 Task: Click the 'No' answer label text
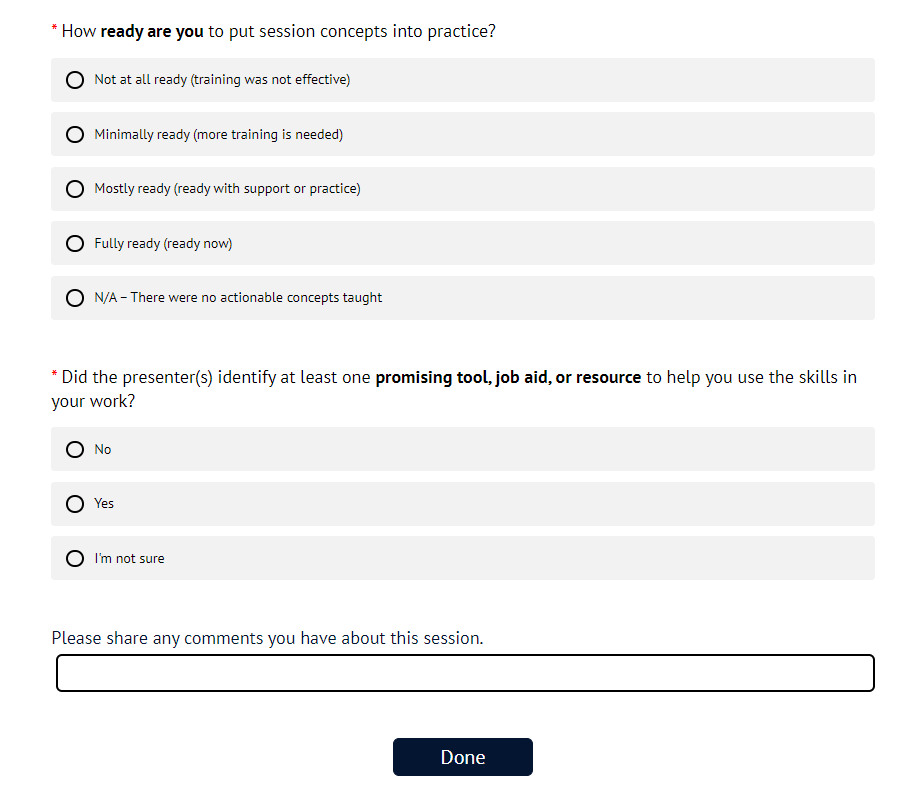(103, 450)
